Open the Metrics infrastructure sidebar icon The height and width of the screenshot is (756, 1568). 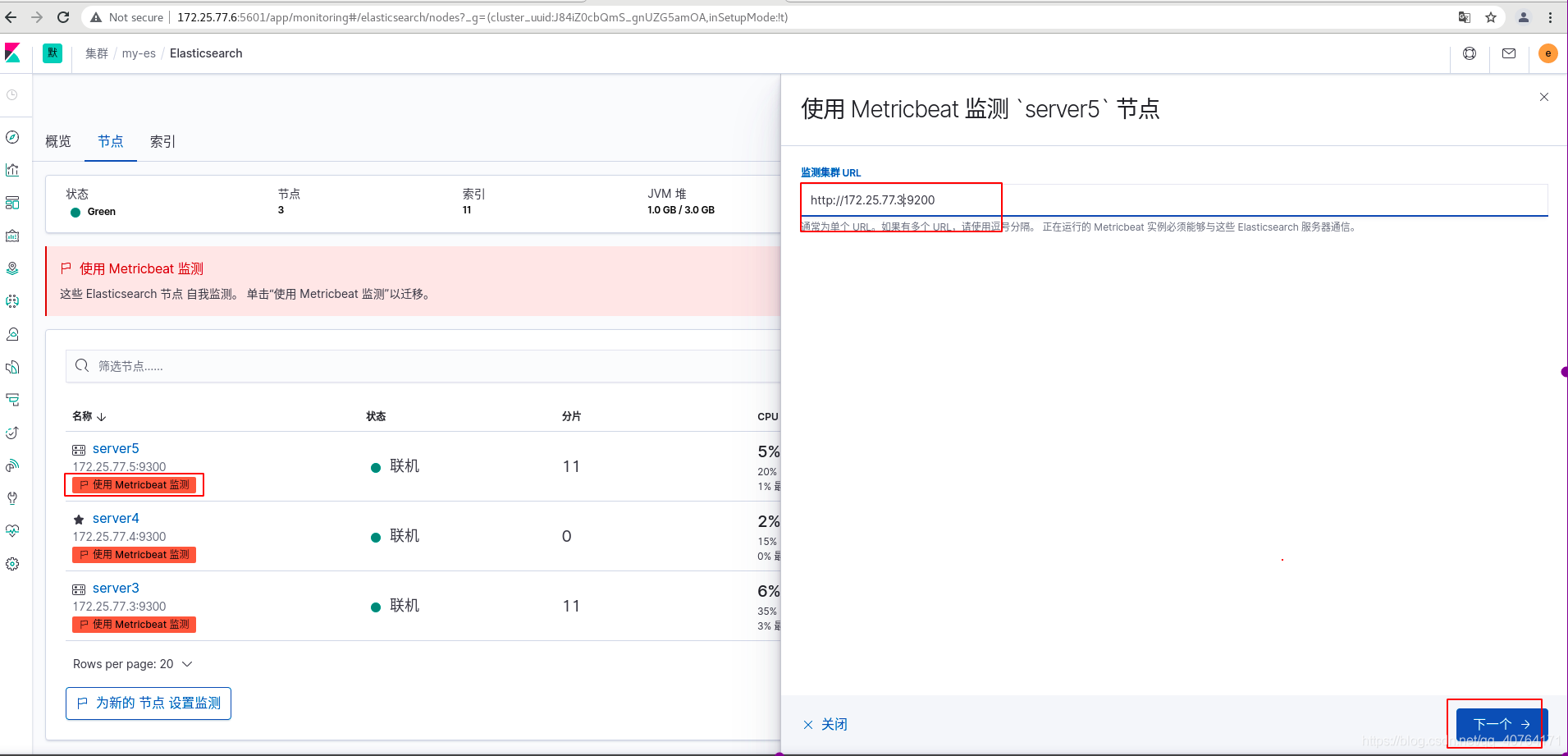tap(12, 334)
